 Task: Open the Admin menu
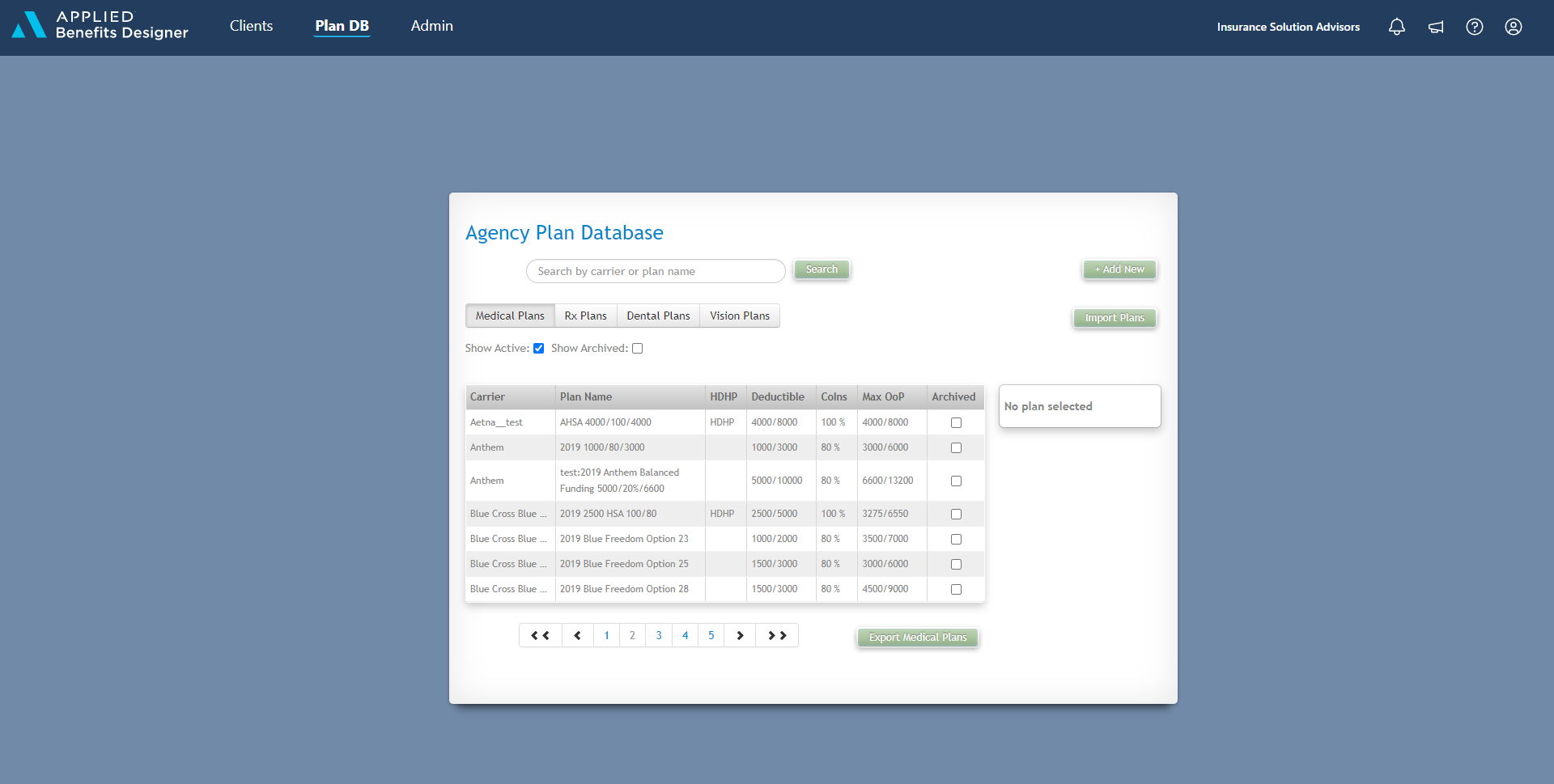[x=431, y=26]
